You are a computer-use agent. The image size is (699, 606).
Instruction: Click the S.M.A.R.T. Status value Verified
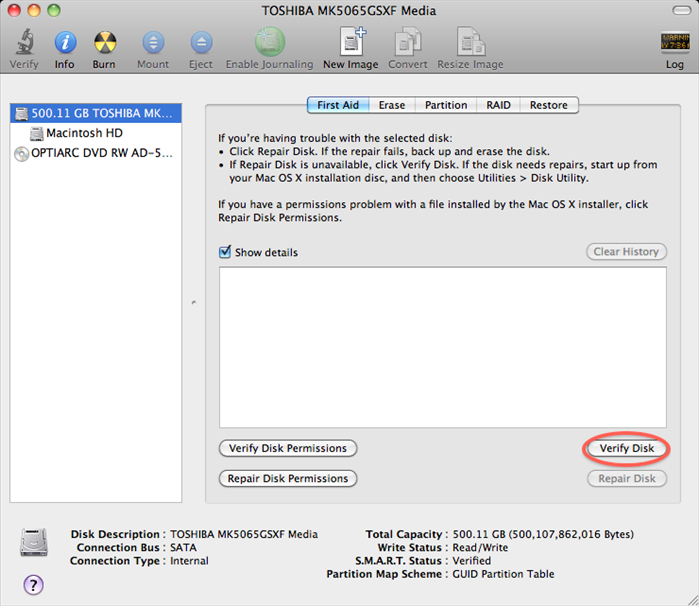pos(472,561)
